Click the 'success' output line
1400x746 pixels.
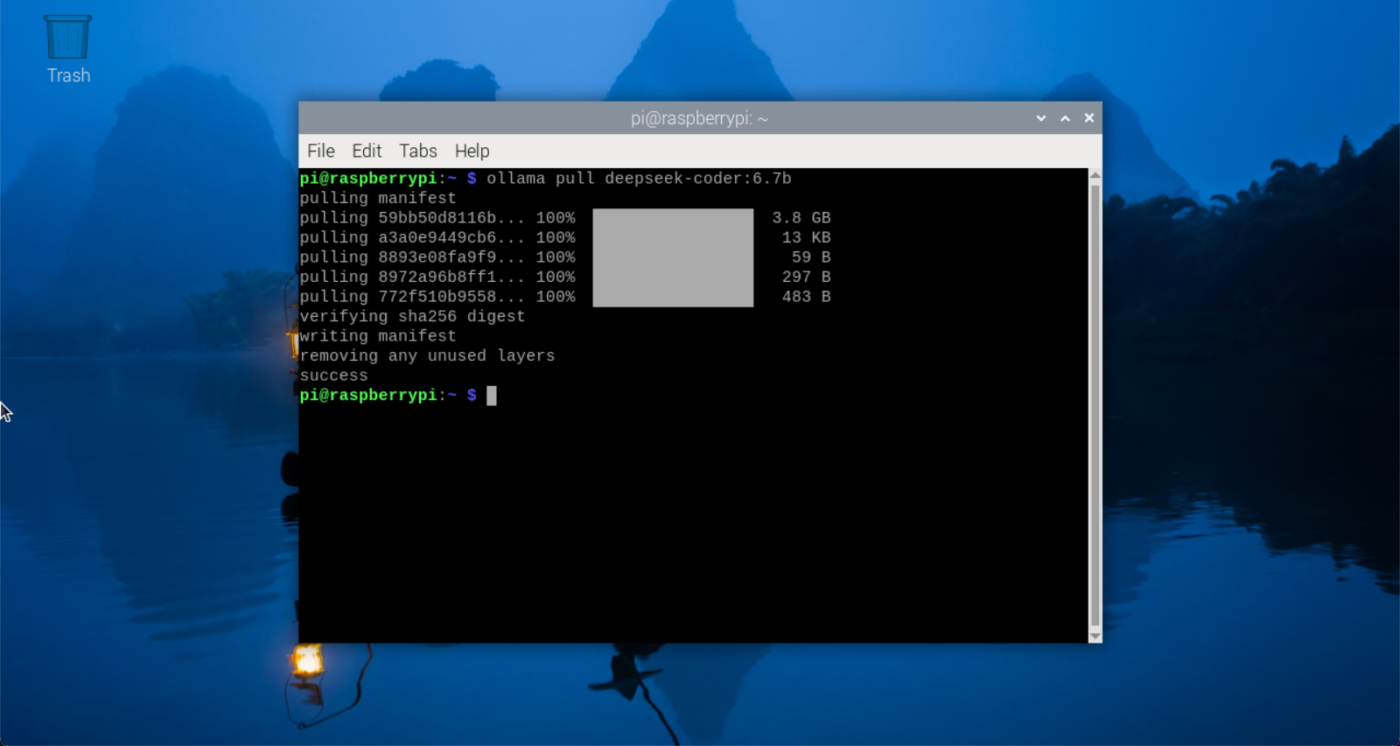(334, 376)
